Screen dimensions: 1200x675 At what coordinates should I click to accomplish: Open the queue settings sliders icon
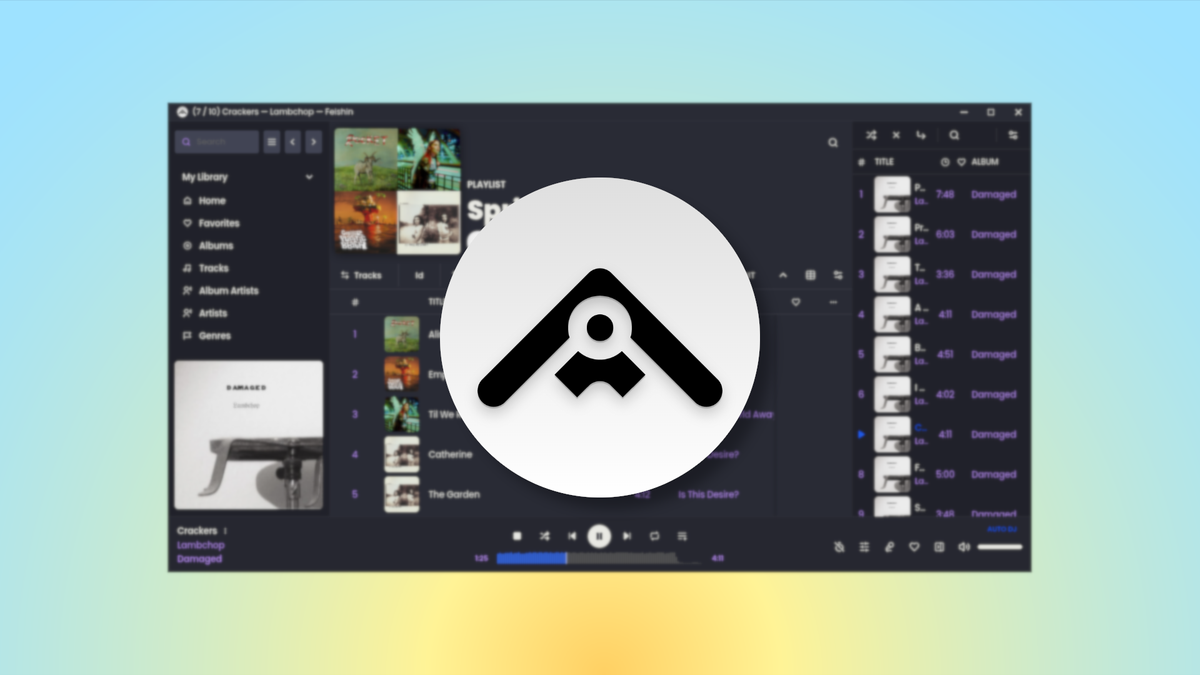click(x=1013, y=135)
